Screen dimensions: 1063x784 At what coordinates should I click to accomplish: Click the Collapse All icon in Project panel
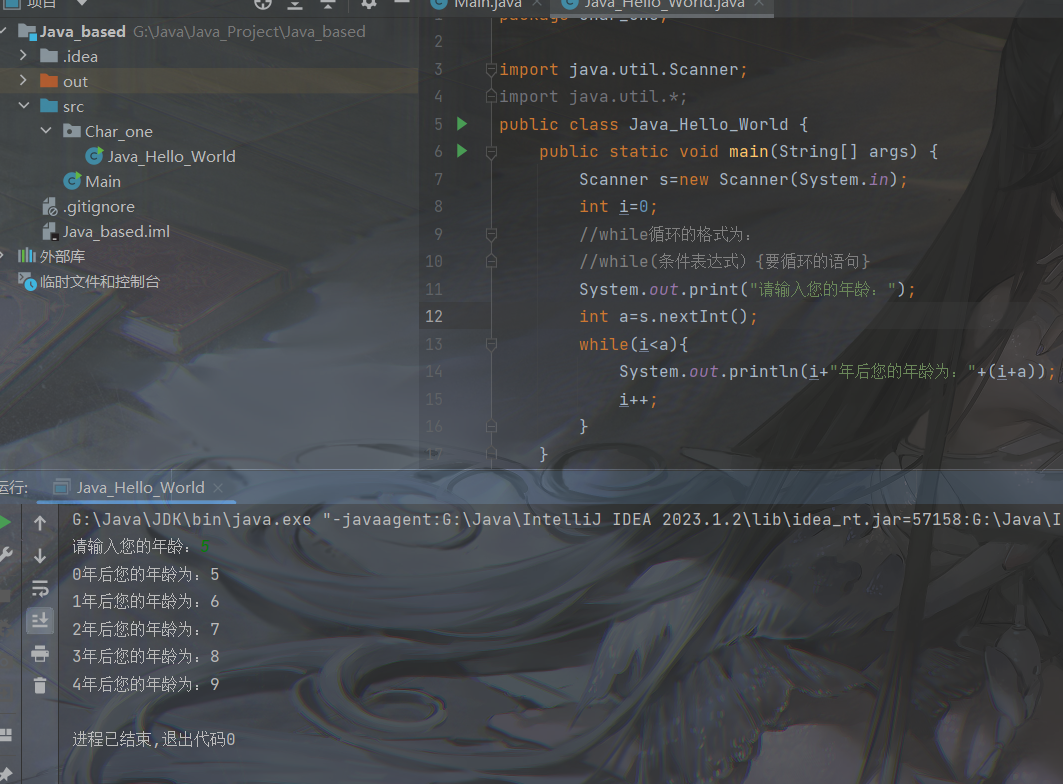(x=328, y=4)
